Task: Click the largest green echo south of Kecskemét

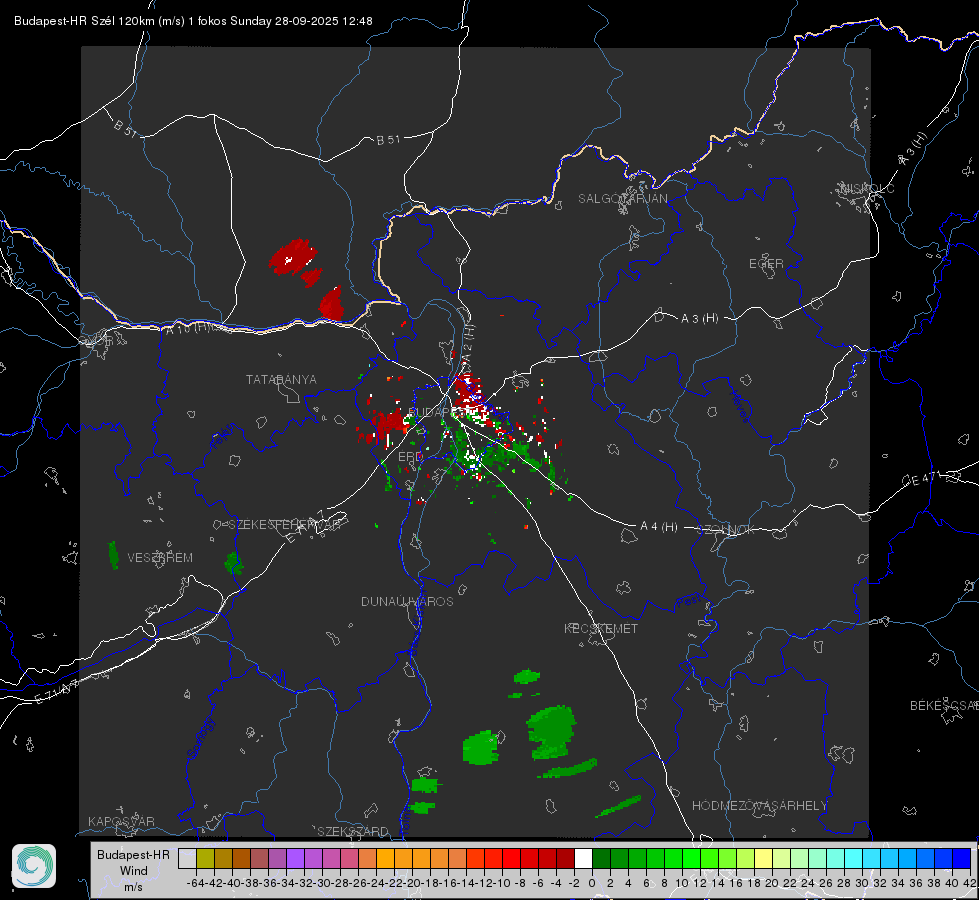Action: point(551,731)
